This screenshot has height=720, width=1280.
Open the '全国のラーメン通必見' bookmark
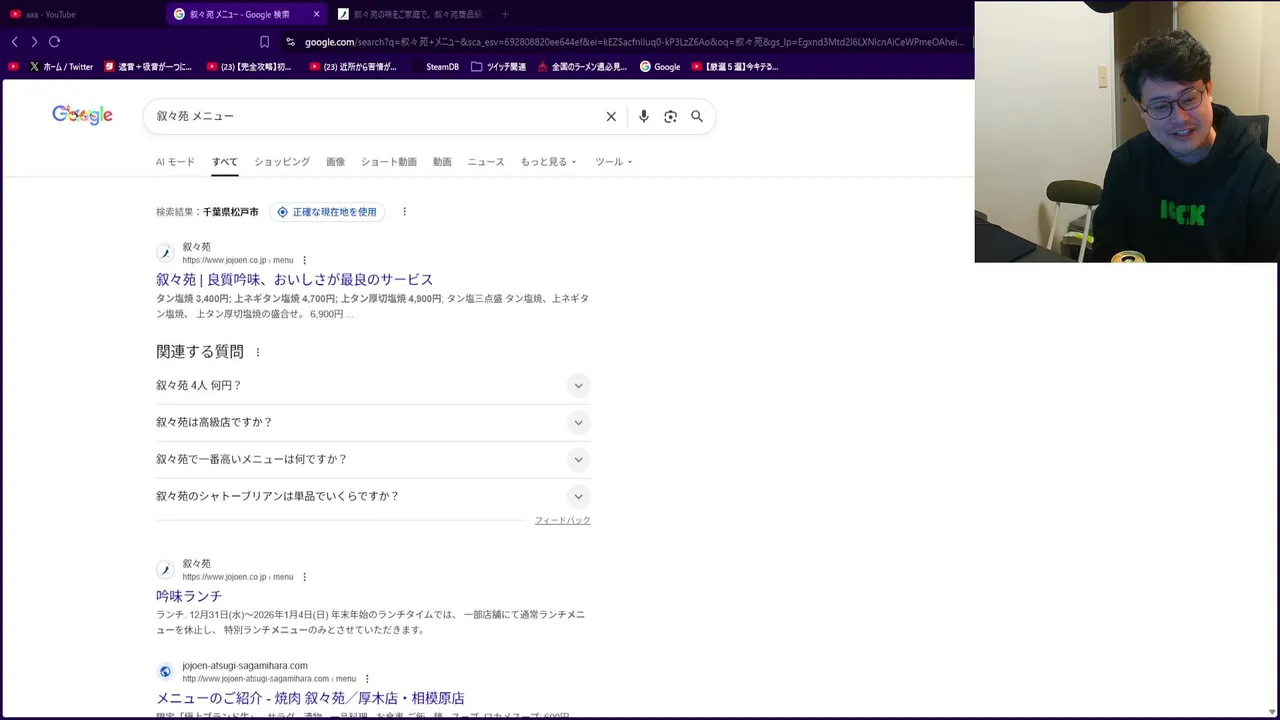582,67
